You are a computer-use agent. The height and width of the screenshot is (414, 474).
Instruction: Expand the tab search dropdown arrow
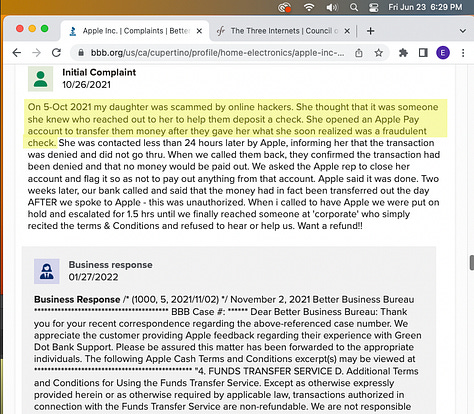(x=463, y=31)
